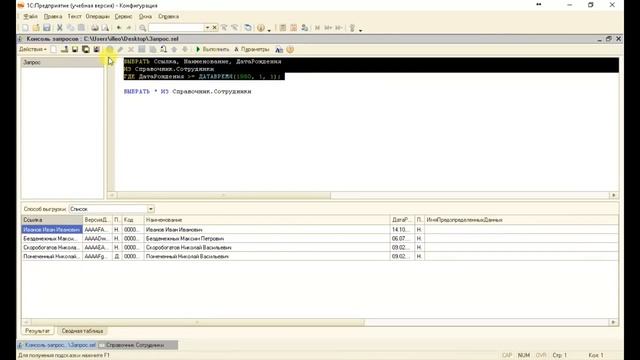Open the Calculator icon
The image size is (640, 360).
coord(282,28)
